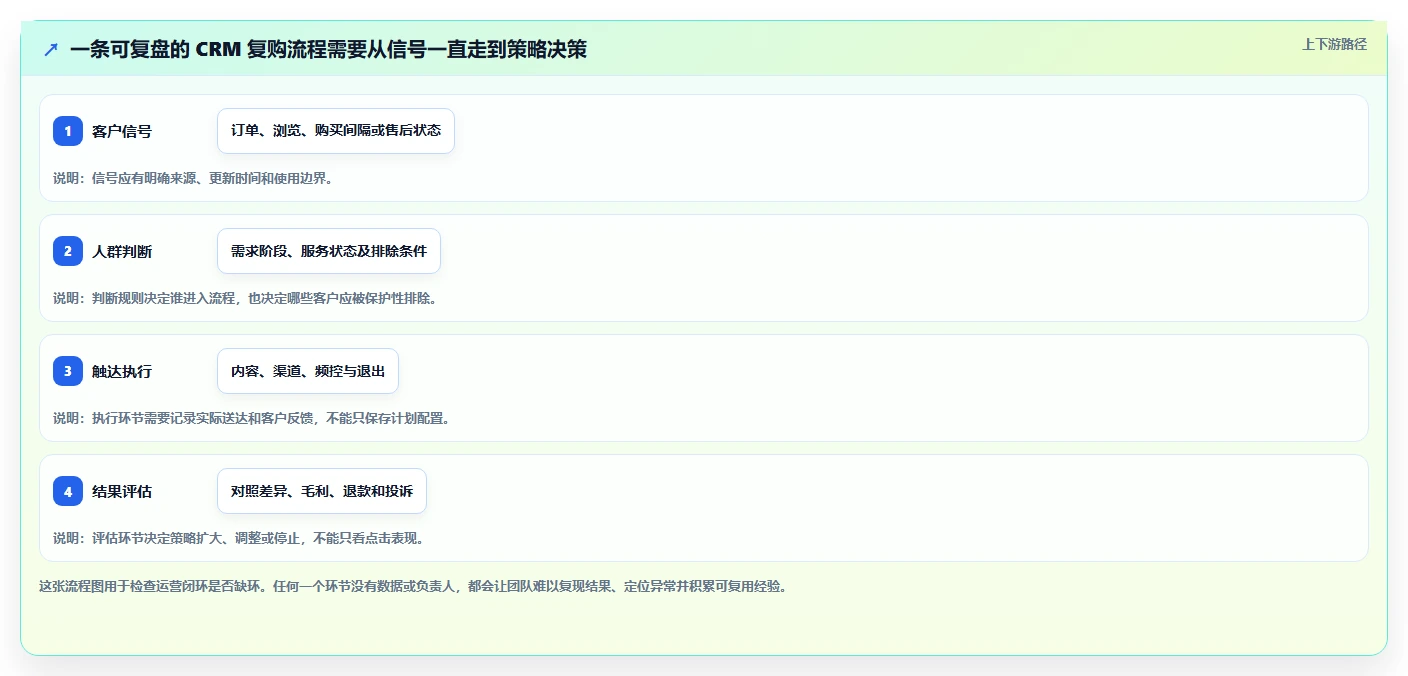The width and height of the screenshot is (1408, 676).
Task: Click step number 1 badge
Action: tap(68, 131)
